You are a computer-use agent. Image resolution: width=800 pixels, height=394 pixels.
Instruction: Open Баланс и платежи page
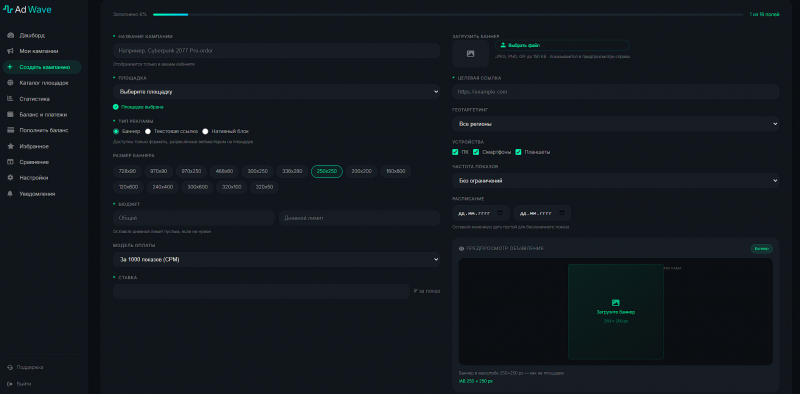[x=42, y=114]
